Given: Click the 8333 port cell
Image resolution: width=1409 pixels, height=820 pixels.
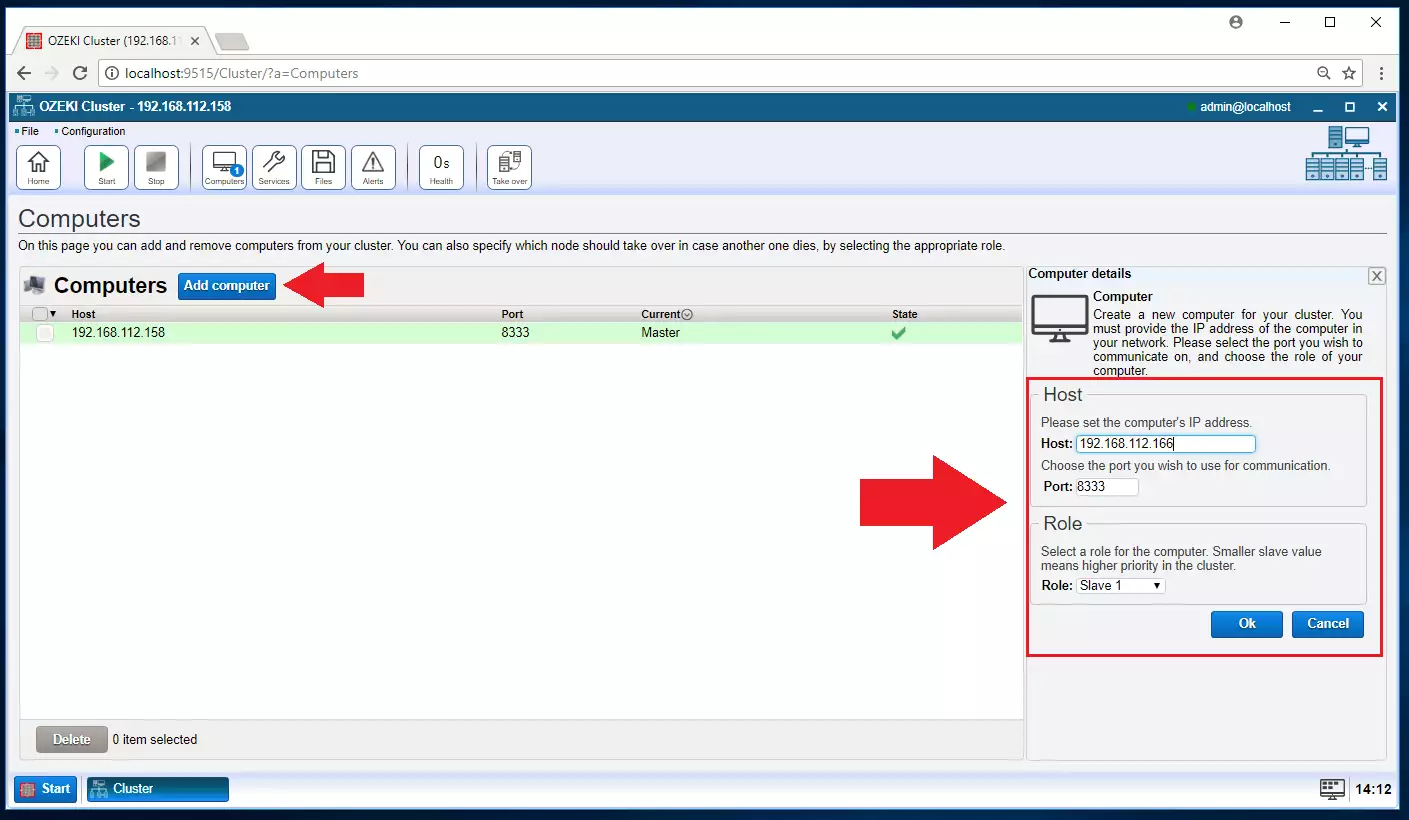Looking at the screenshot, I should (515, 333).
